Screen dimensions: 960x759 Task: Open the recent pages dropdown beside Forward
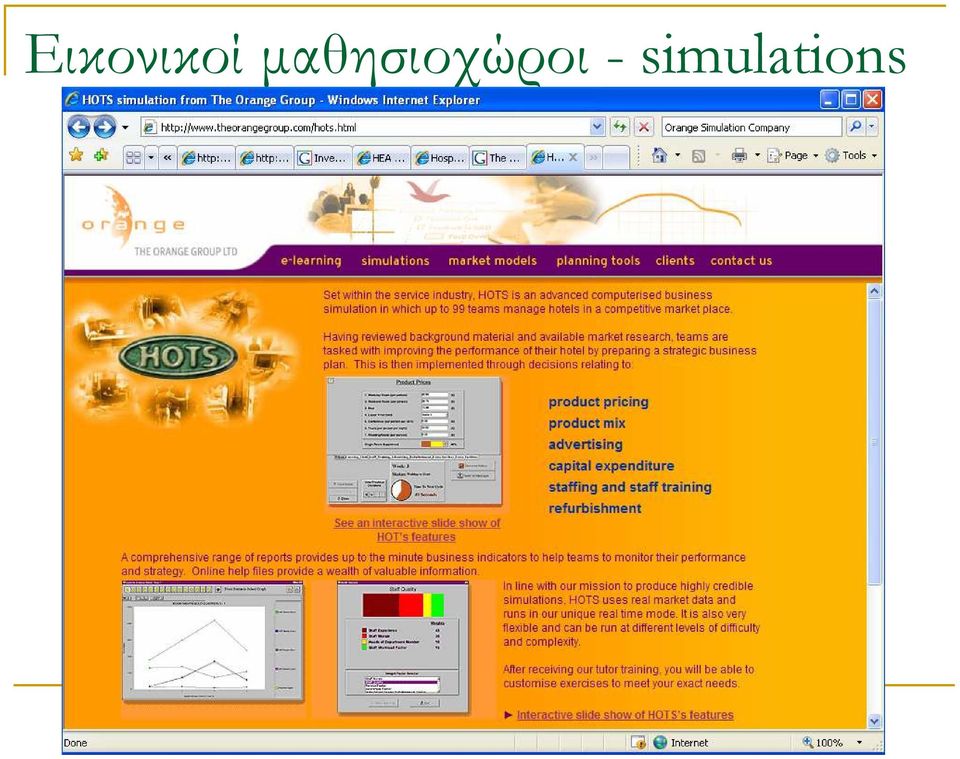(125, 127)
